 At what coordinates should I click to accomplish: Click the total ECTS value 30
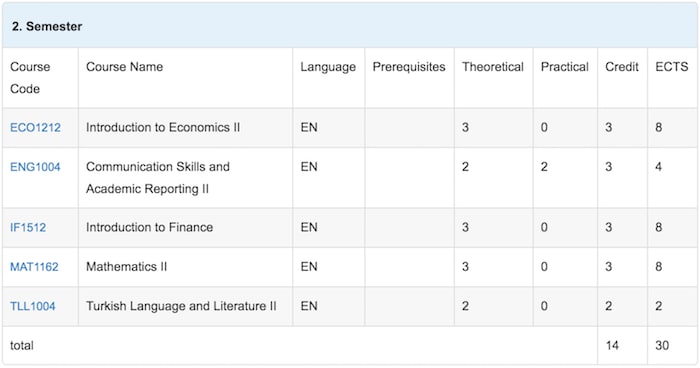click(662, 345)
